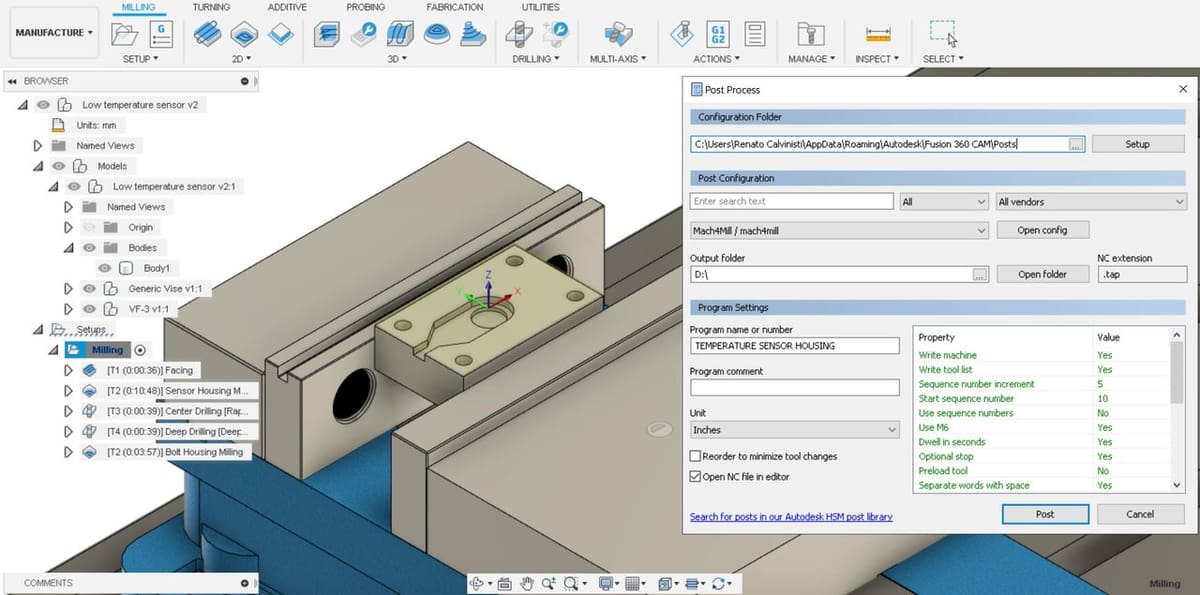Click the Post button
The width and height of the screenshot is (1200, 595).
point(1045,514)
